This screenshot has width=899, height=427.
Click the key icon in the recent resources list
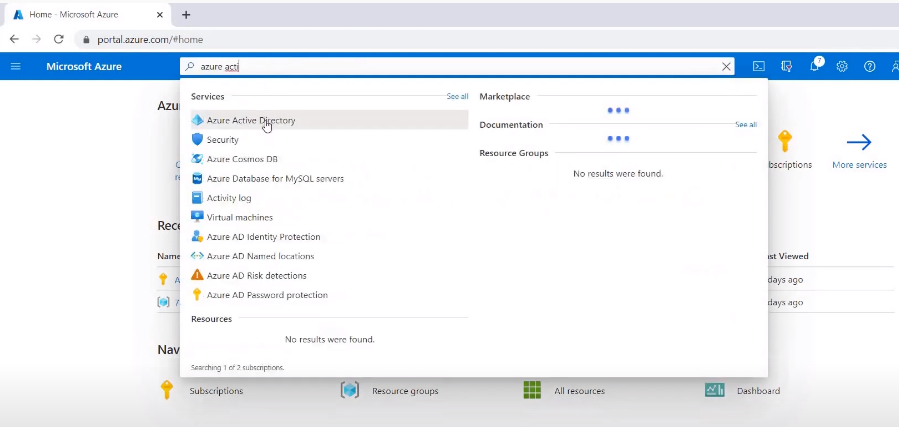coord(163,279)
